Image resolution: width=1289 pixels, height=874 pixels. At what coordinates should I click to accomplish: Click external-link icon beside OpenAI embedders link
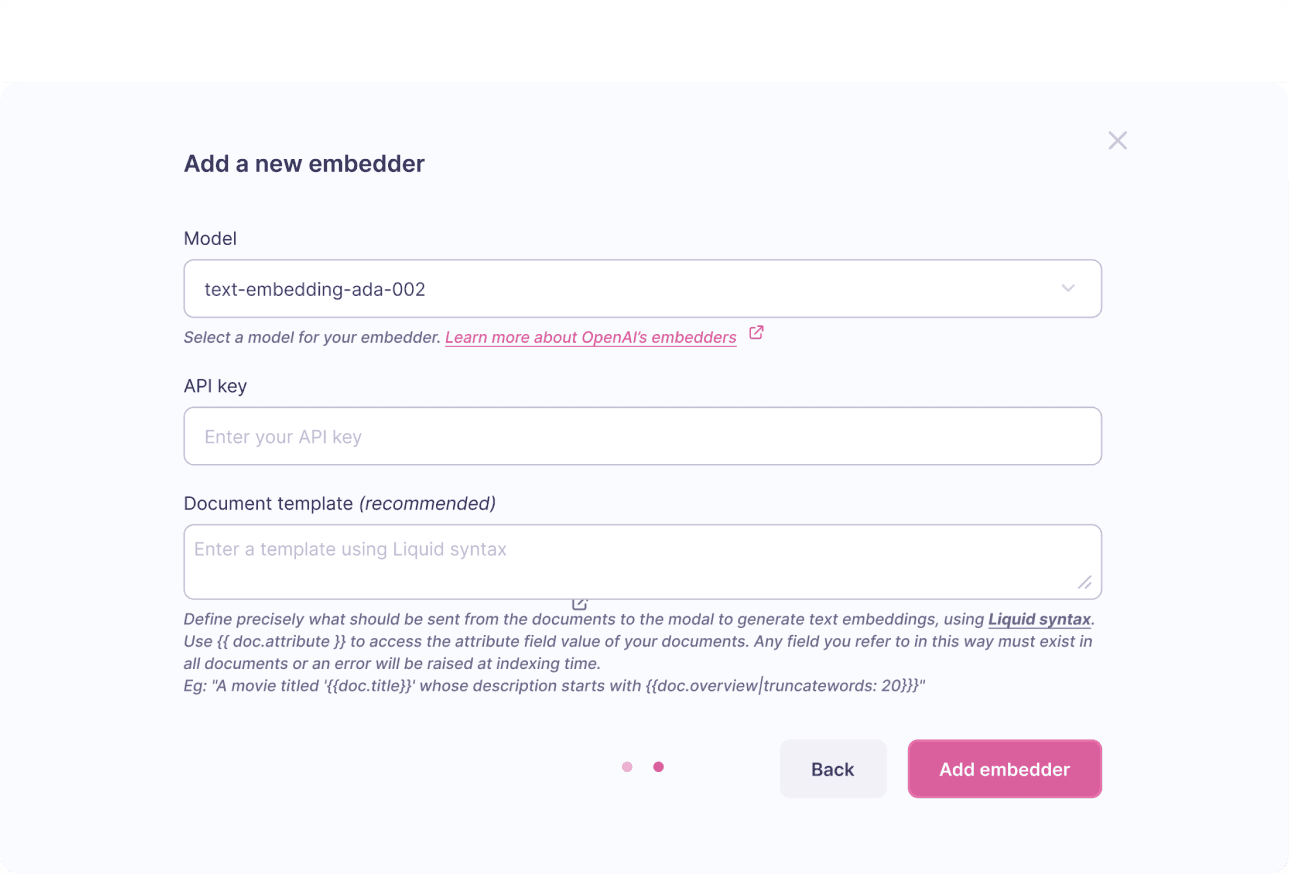(x=756, y=334)
